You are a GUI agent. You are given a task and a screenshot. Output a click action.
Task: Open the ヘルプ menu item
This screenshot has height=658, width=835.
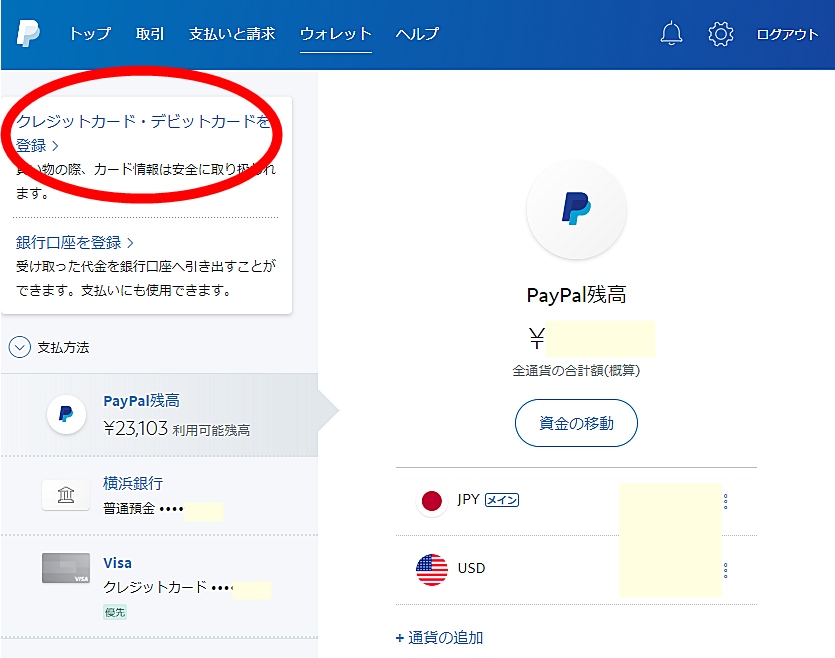pyautogui.click(x=417, y=34)
